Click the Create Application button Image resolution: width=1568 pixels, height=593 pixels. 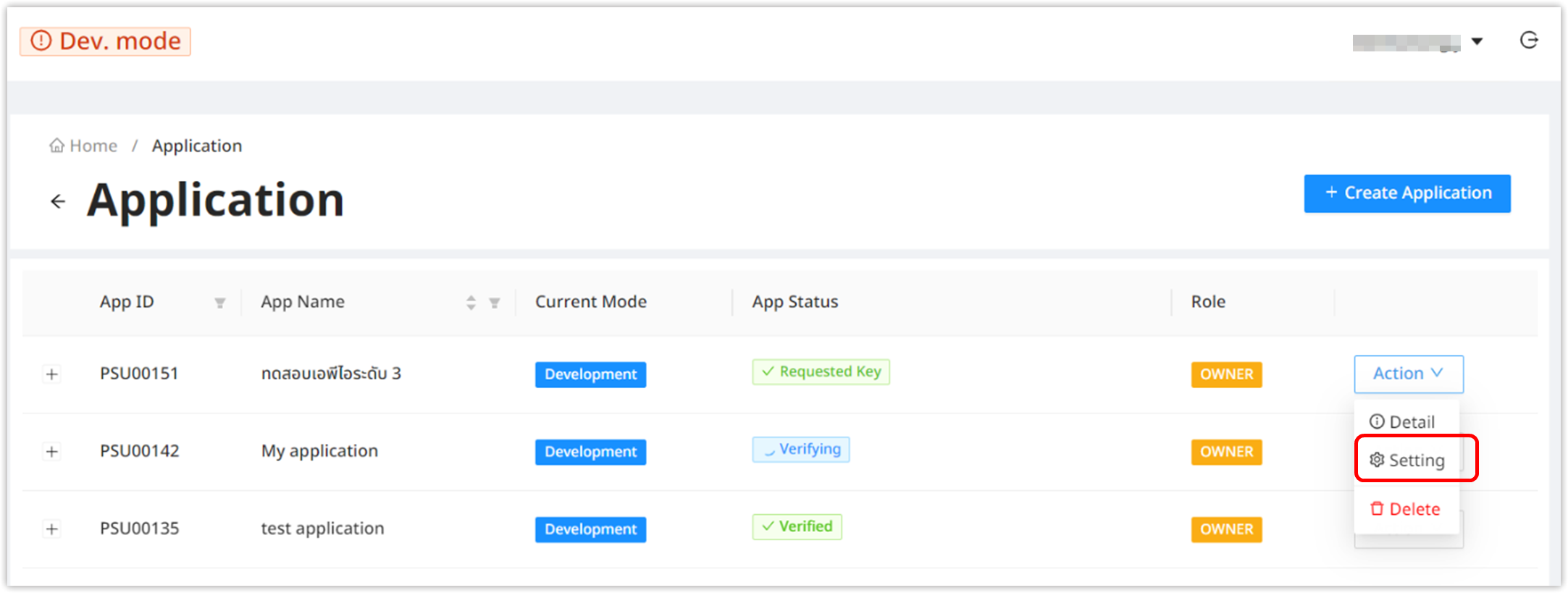pos(1406,193)
